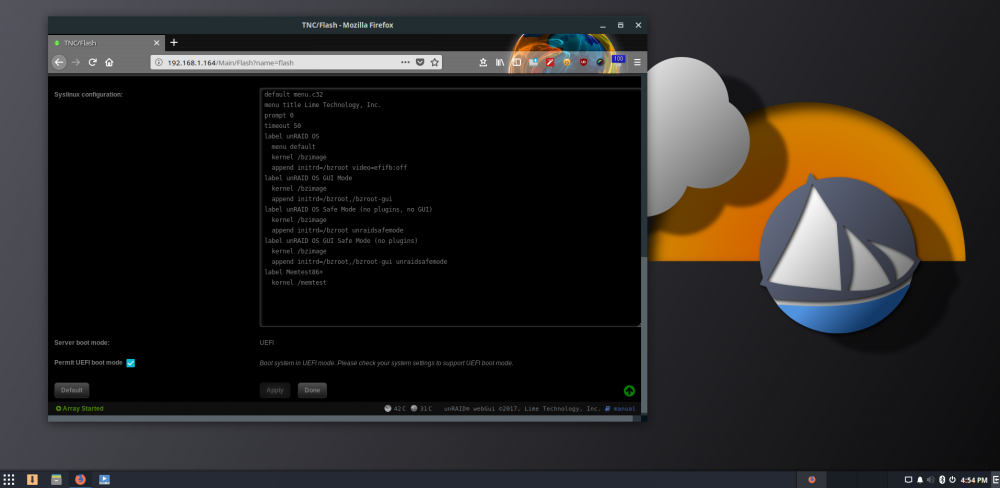Image resolution: width=1000 pixels, height=488 pixels.
Task: Go to the Firefox home page
Action: click(109, 63)
